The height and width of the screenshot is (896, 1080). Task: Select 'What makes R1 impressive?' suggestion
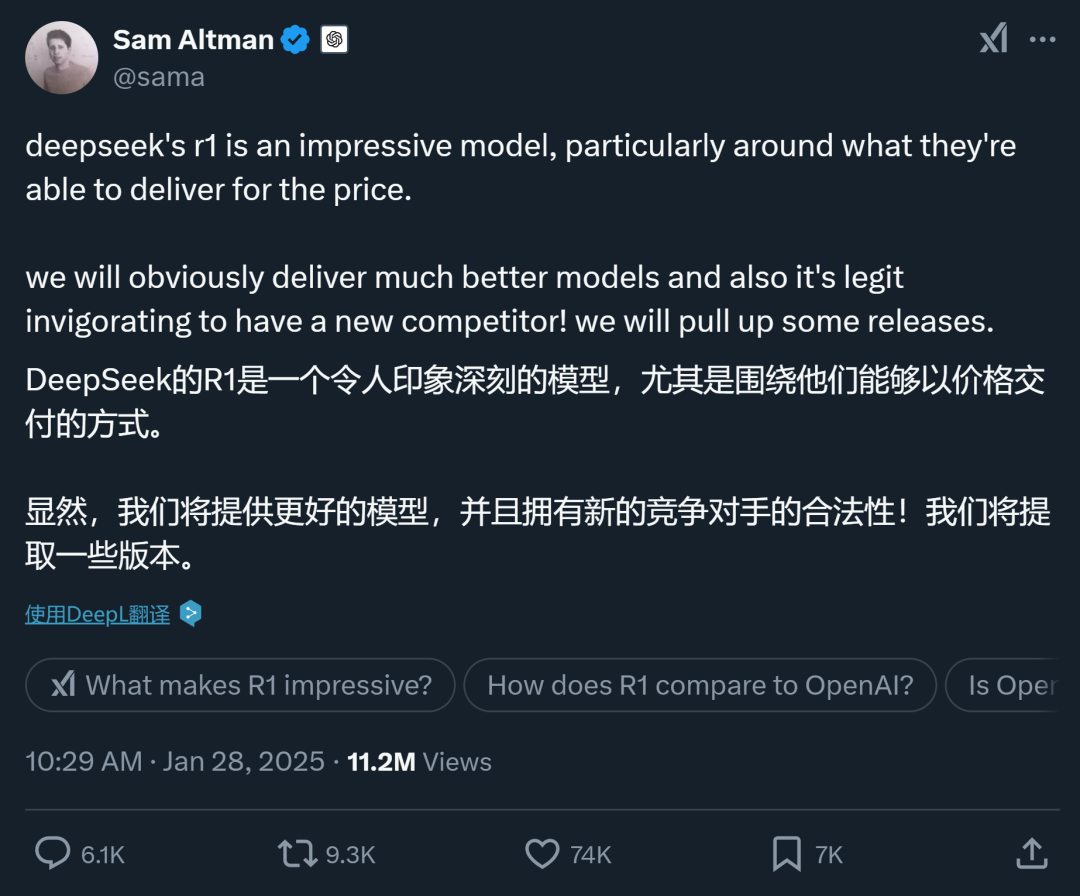[258, 685]
